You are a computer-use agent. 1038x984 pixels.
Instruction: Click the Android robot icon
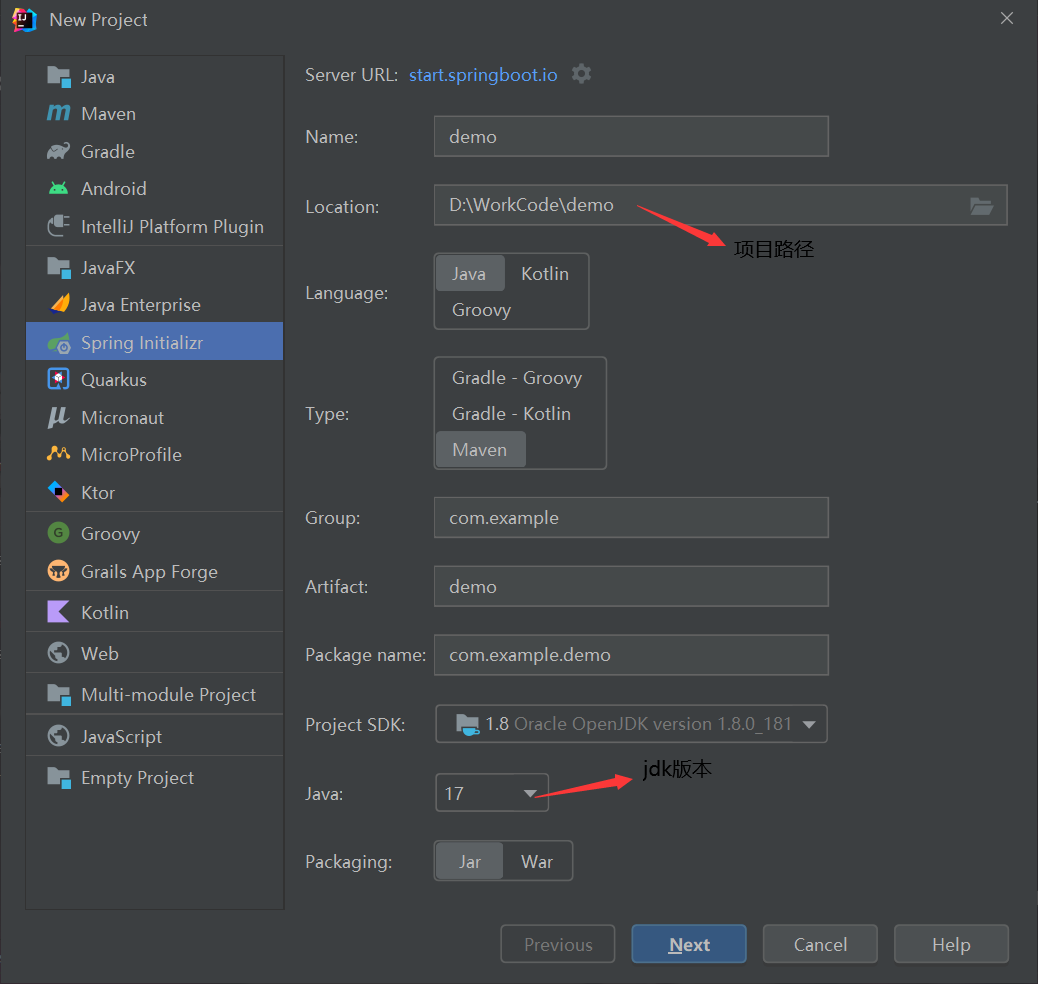[59, 189]
